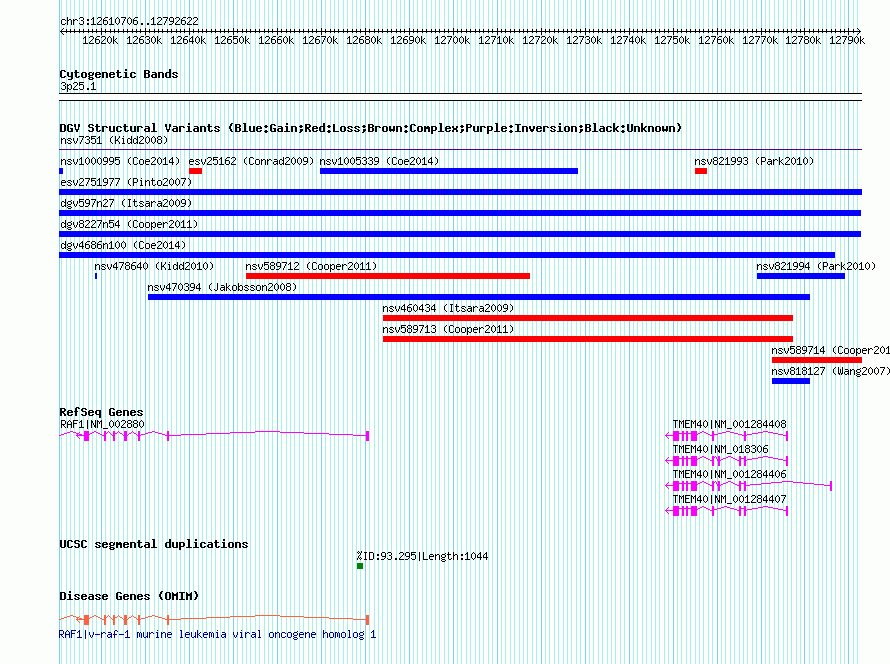Open the RAF1 v-raf-1 murine leukemia link

pyautogui.click(x=217, y=634)
